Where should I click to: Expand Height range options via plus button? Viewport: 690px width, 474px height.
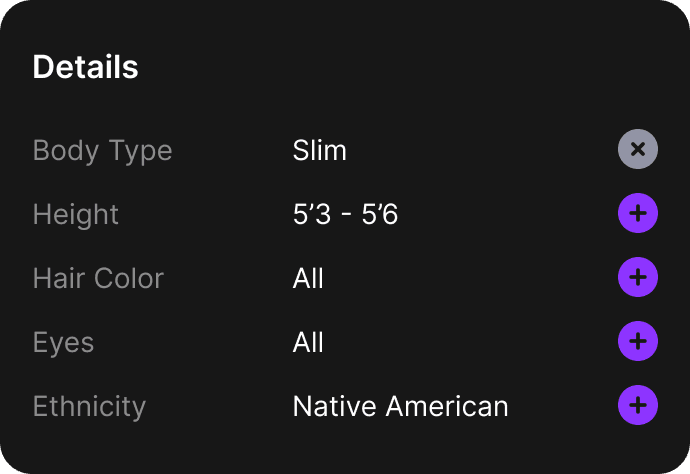638,214
